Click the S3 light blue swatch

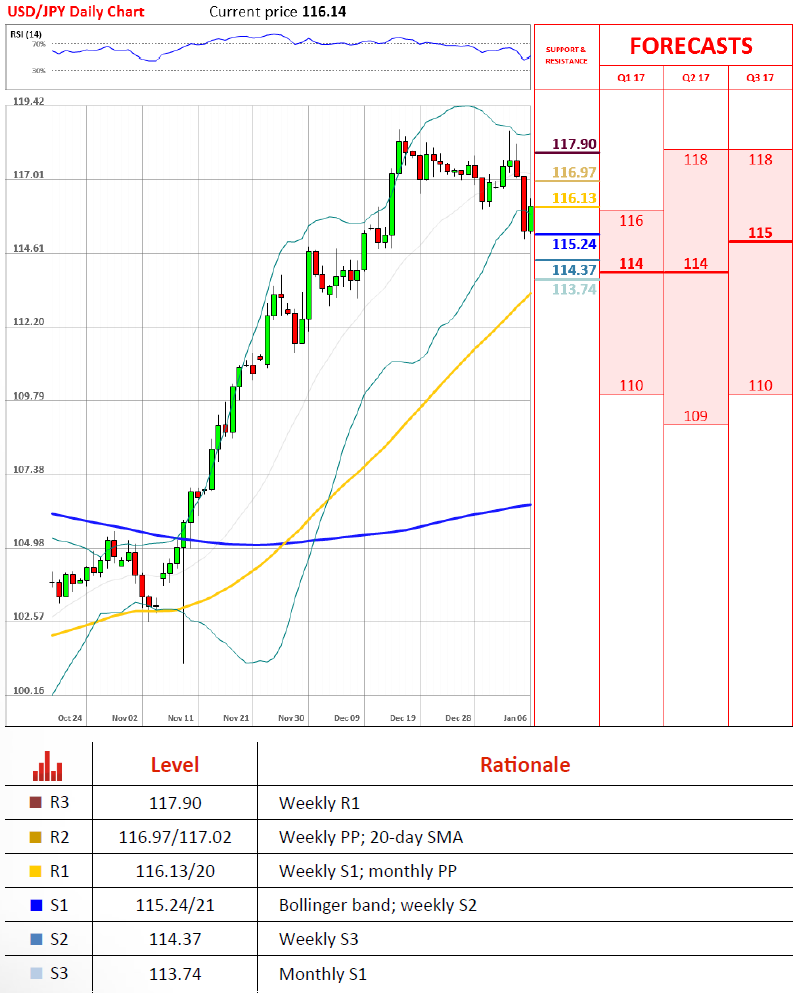tap(36, 973)
